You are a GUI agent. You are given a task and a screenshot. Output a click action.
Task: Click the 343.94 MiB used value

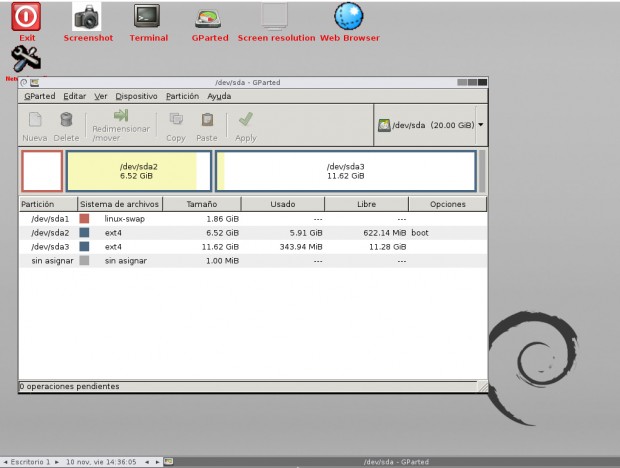(x=301, y=247)
